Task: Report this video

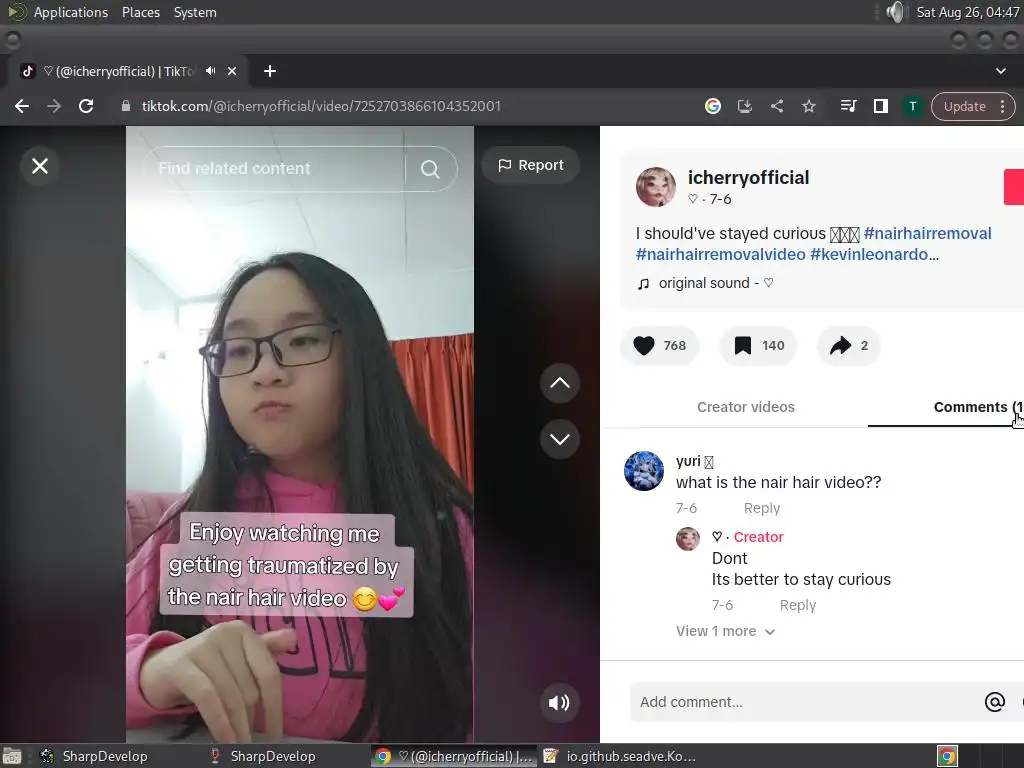Action: pos(531,165)
